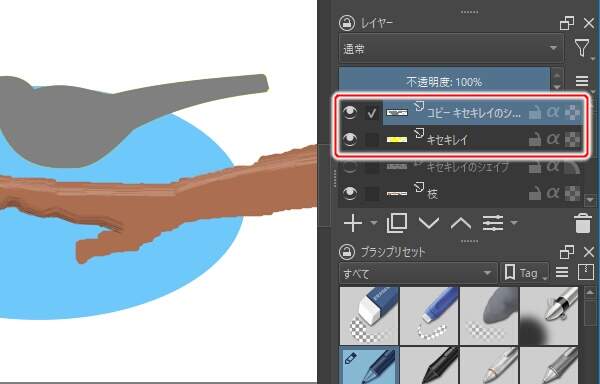The image size is (600, 384).
Task: Click thumbnail of コピー キセキレイ layer
Action: coord(397,112)
